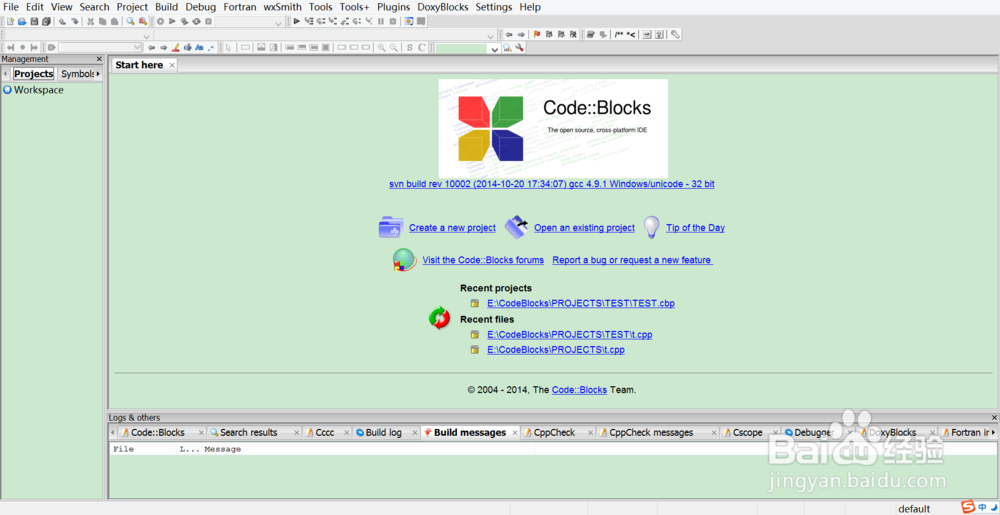Image resolution: width=1000 pixels, height=515 pixels.
Task: Click Open an existing project link
Action: [x=584, y=228]
